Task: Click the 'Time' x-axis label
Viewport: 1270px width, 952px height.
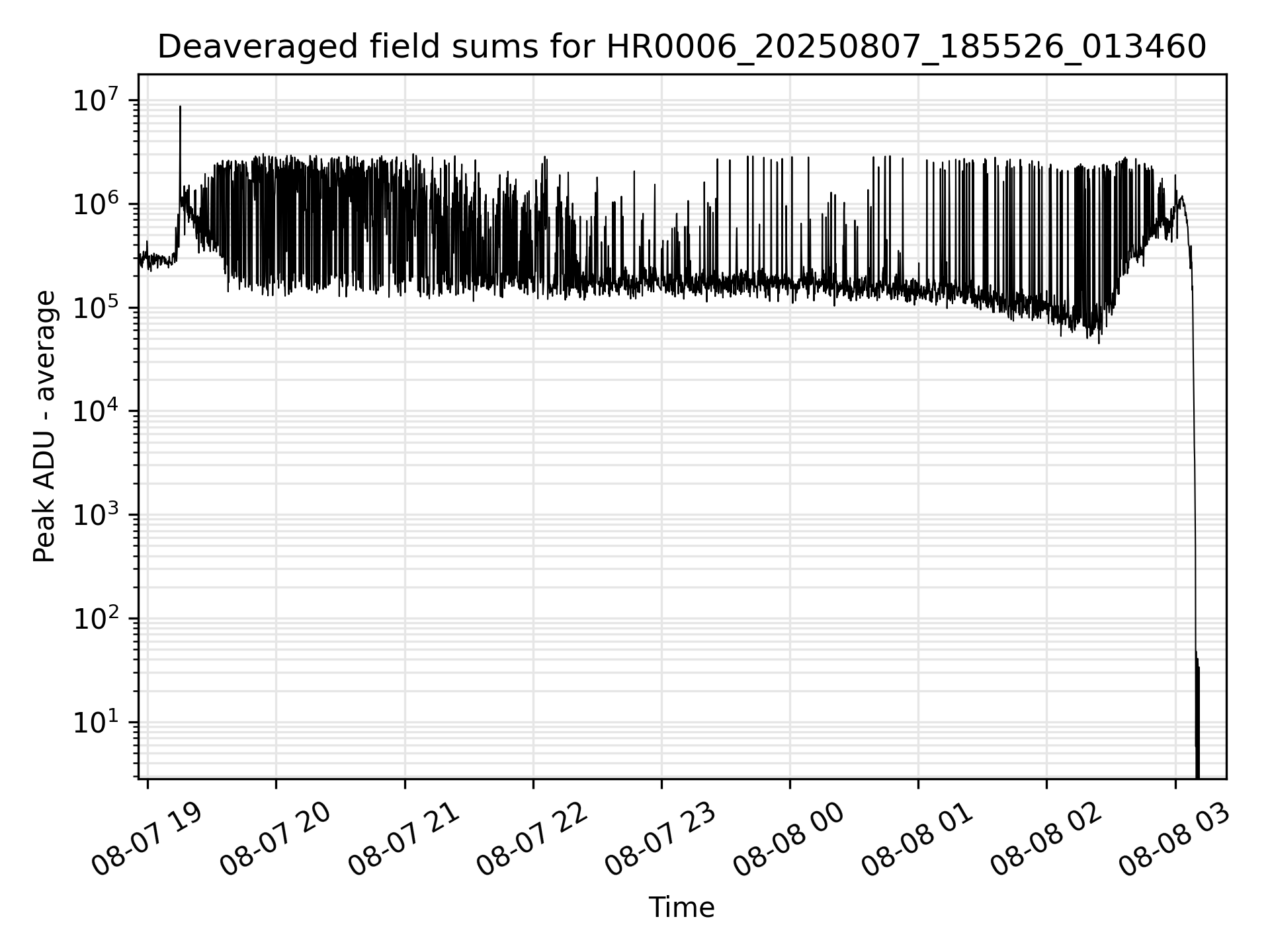Action: (681, 908)
